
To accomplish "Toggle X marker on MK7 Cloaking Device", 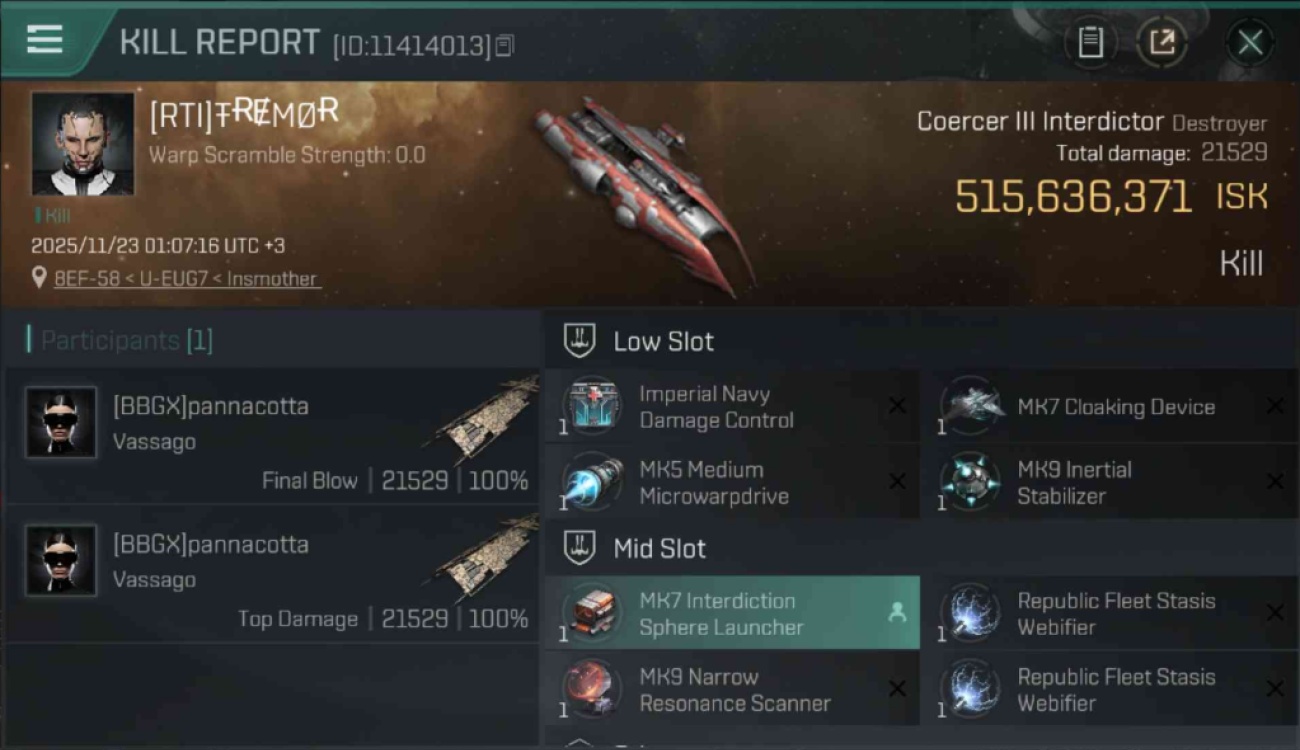I will (x=1275, y=406).
